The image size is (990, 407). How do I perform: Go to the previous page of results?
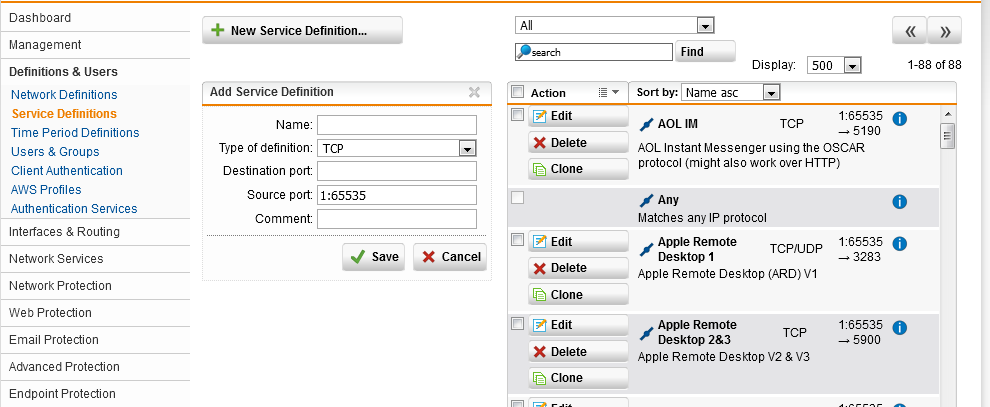pyautogui.click(x=909, y=31)
